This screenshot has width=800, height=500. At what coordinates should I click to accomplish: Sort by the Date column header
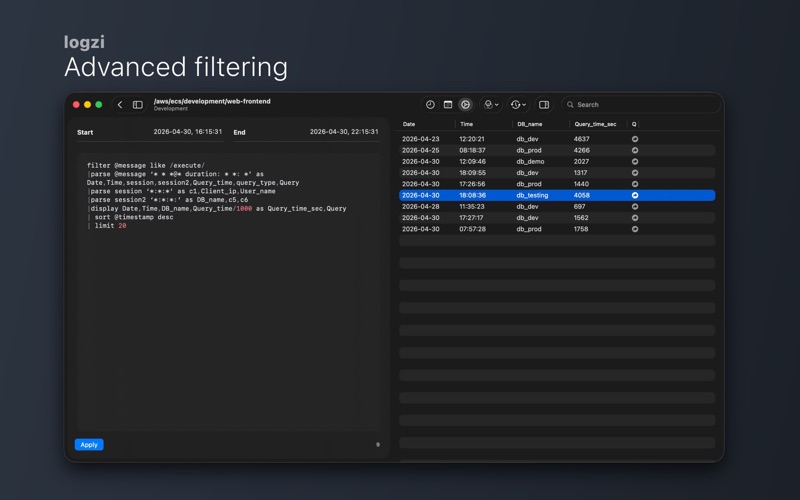409,124
